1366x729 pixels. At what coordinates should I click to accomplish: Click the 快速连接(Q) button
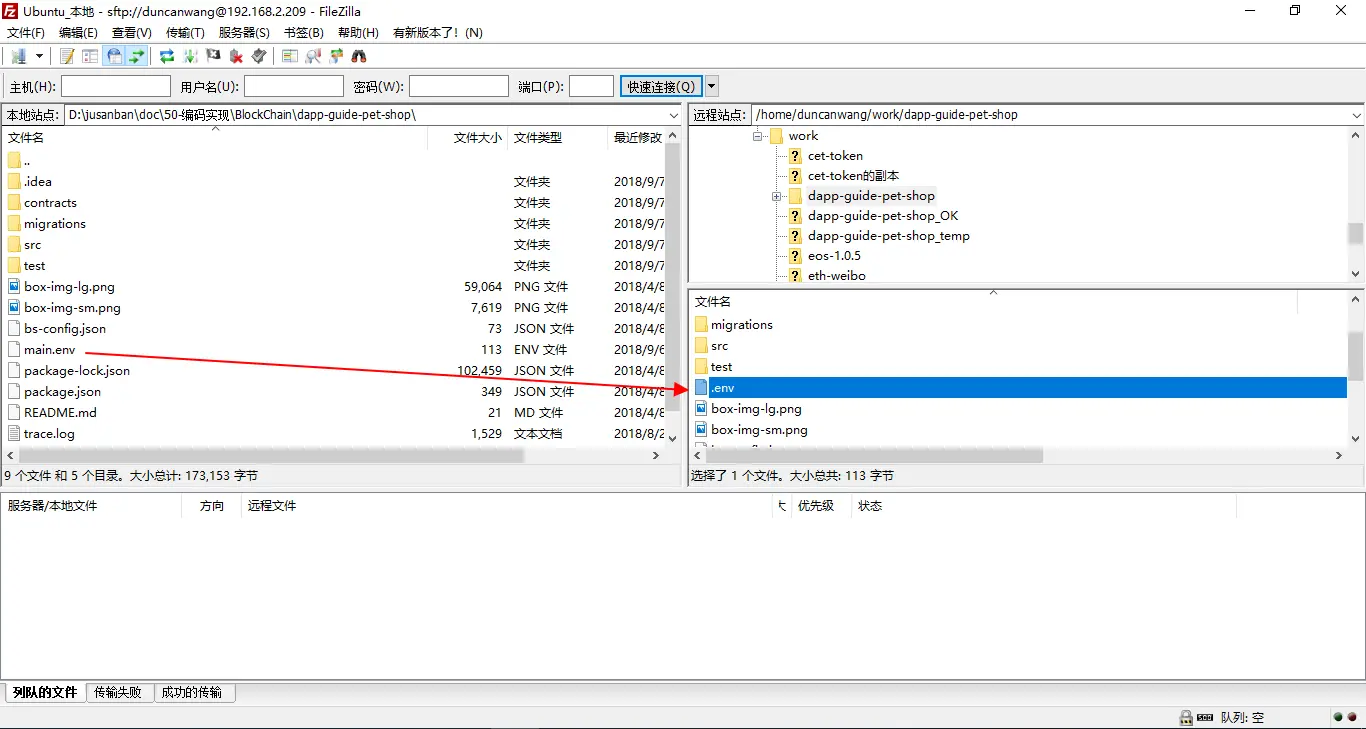[x=661, y=87]
